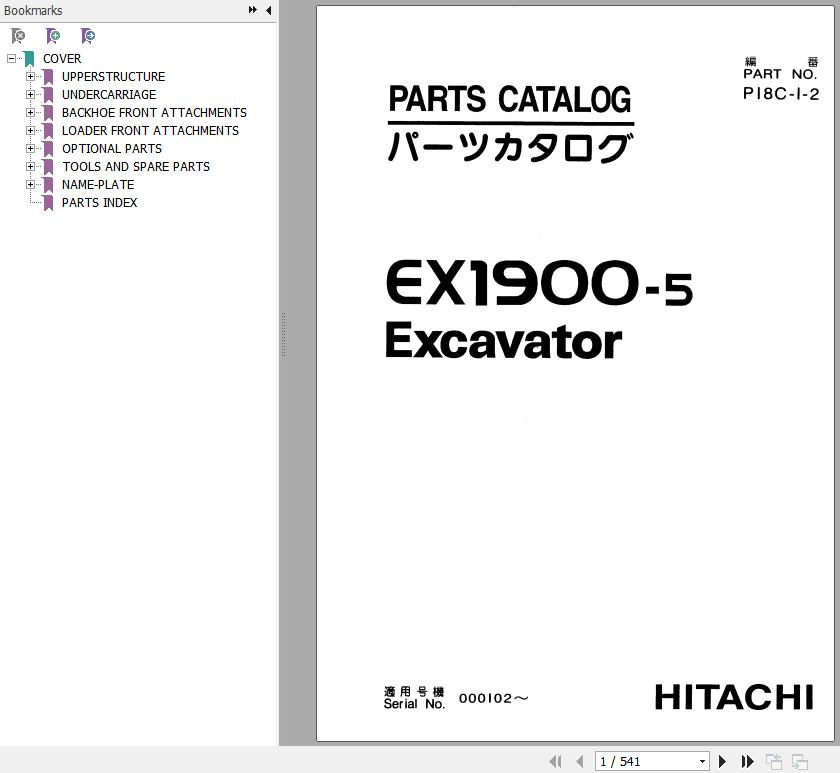Viewport: 840px width, 773px height.
Task: Open the UNDERCARRIAGE bookmark
Action: tap(109, 94)
